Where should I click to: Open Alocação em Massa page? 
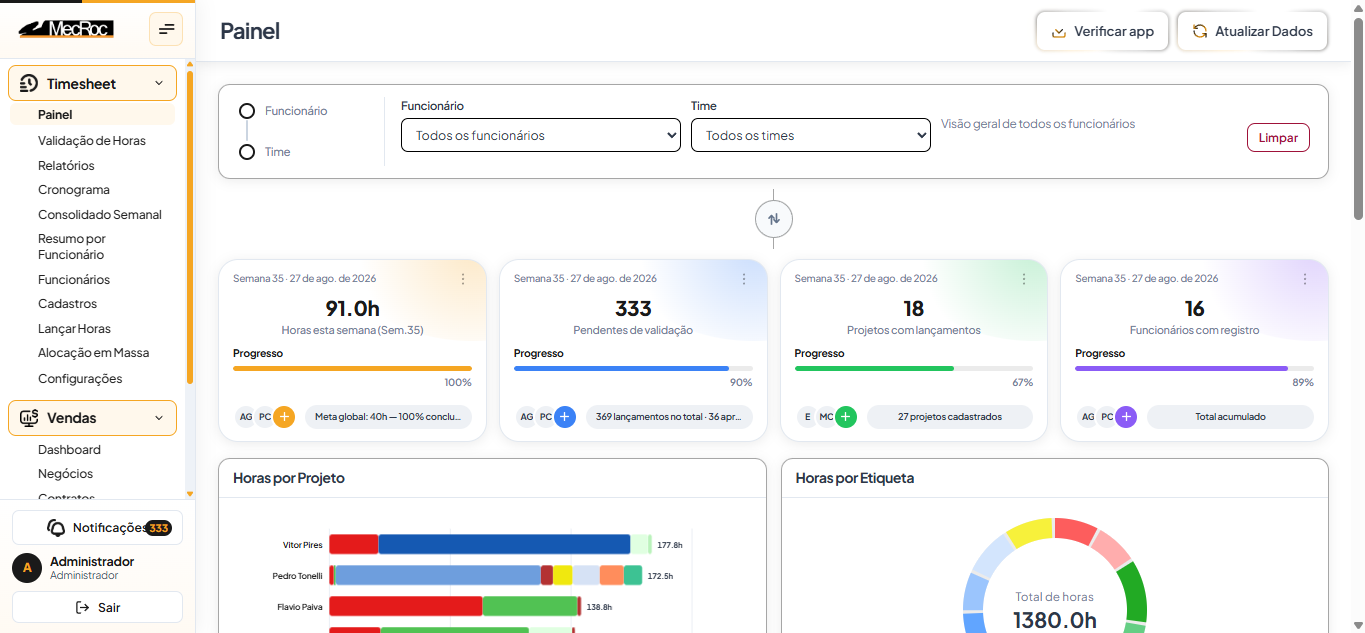pyautogui.click(x=92, y=353)
